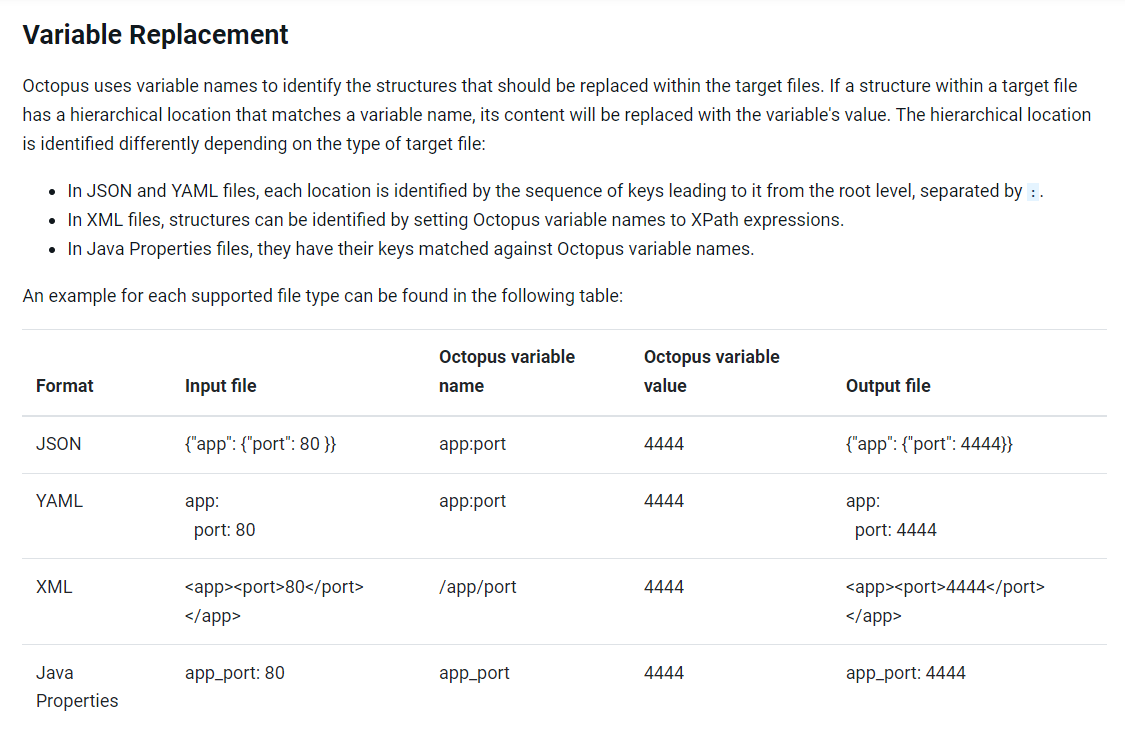Select the XML format cell

54,588
